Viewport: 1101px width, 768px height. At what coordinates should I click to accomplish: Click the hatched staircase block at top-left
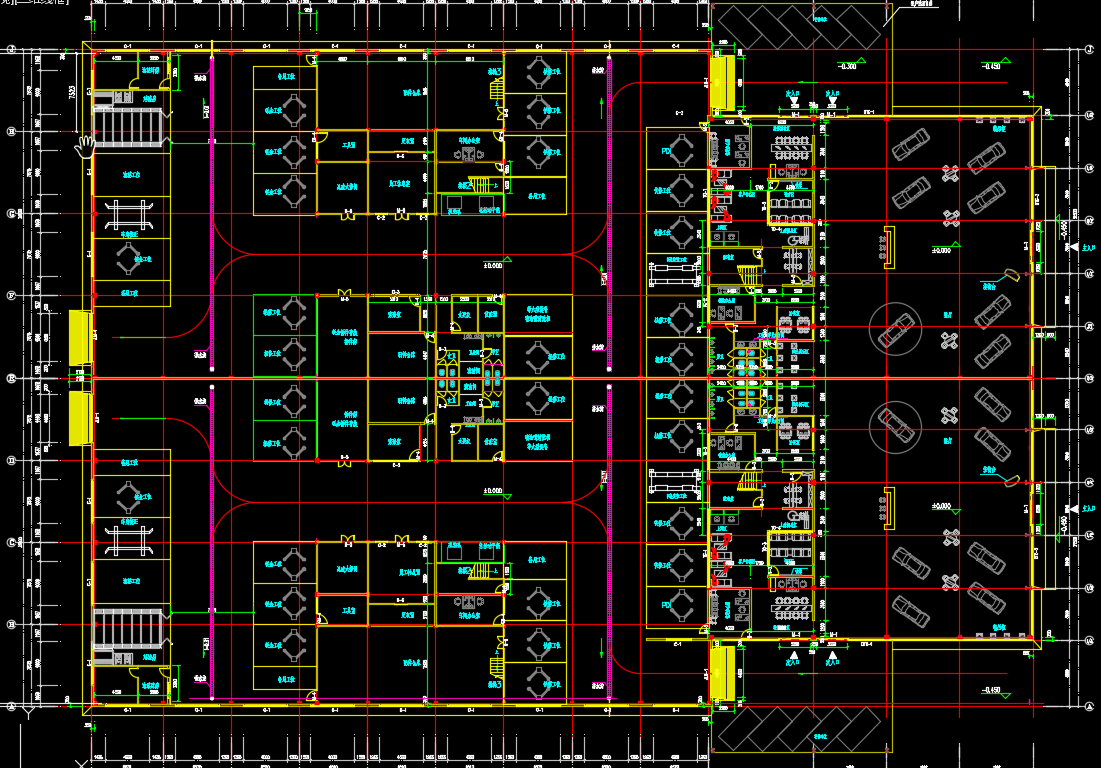[127, 128]
